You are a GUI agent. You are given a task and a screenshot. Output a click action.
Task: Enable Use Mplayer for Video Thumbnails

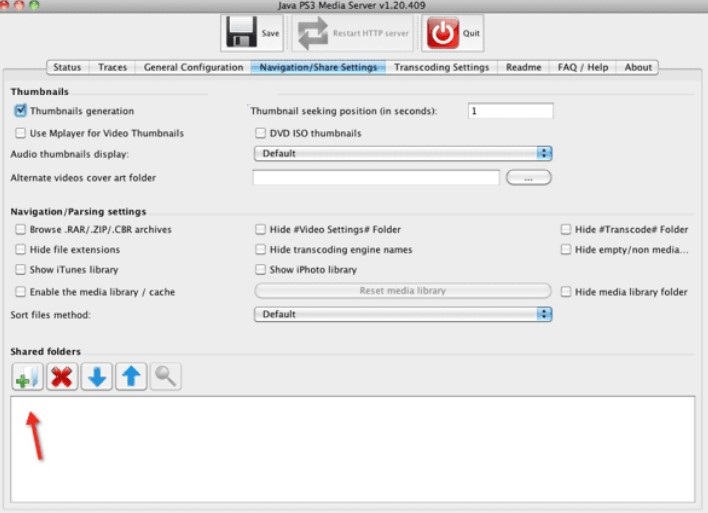pos(20,133)
